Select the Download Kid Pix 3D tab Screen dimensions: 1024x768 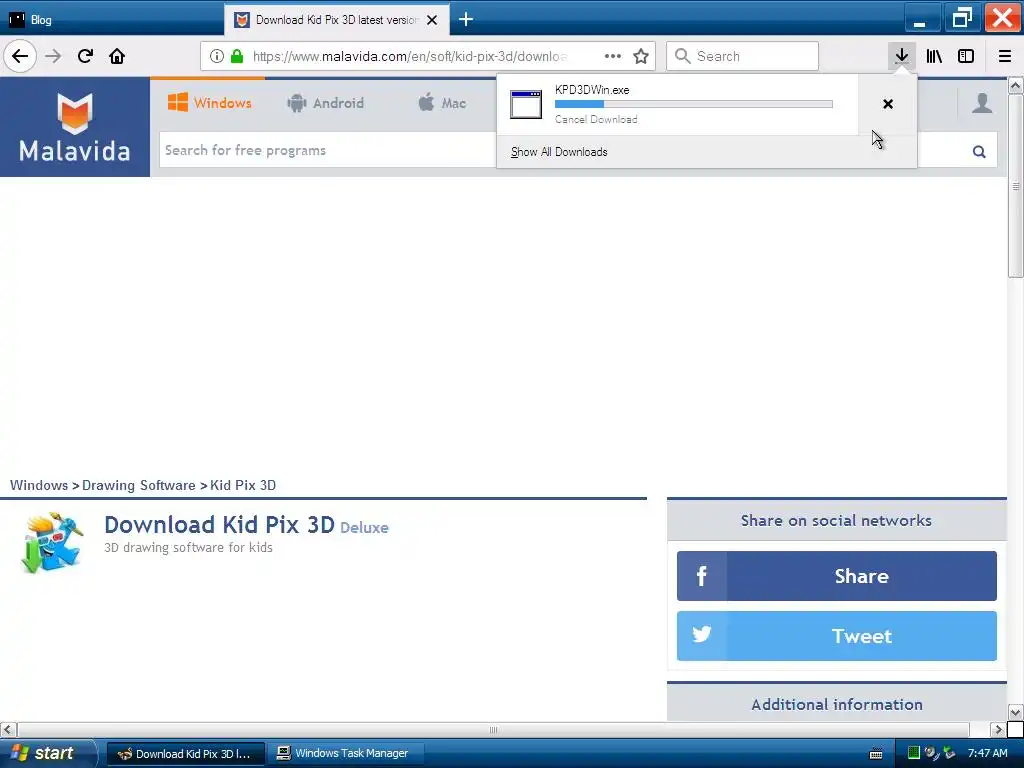(x=336, y=20)
